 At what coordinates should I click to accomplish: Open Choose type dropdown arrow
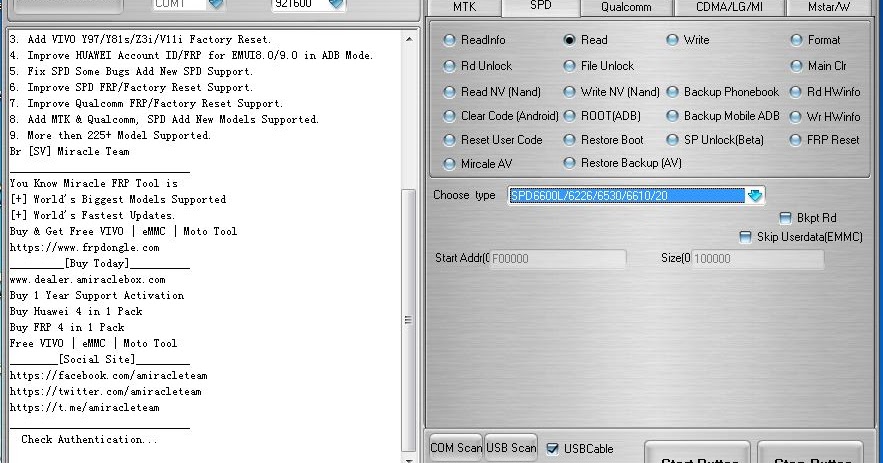pos(755,195)
